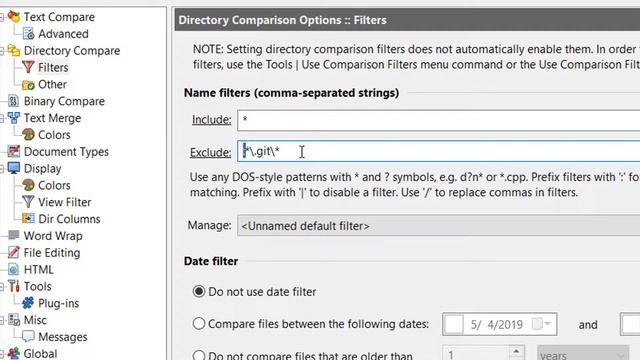This screenshot has width=640, height=360.
Task: Collapse the Directory Compare tree node
Action: tap(2, 51)
